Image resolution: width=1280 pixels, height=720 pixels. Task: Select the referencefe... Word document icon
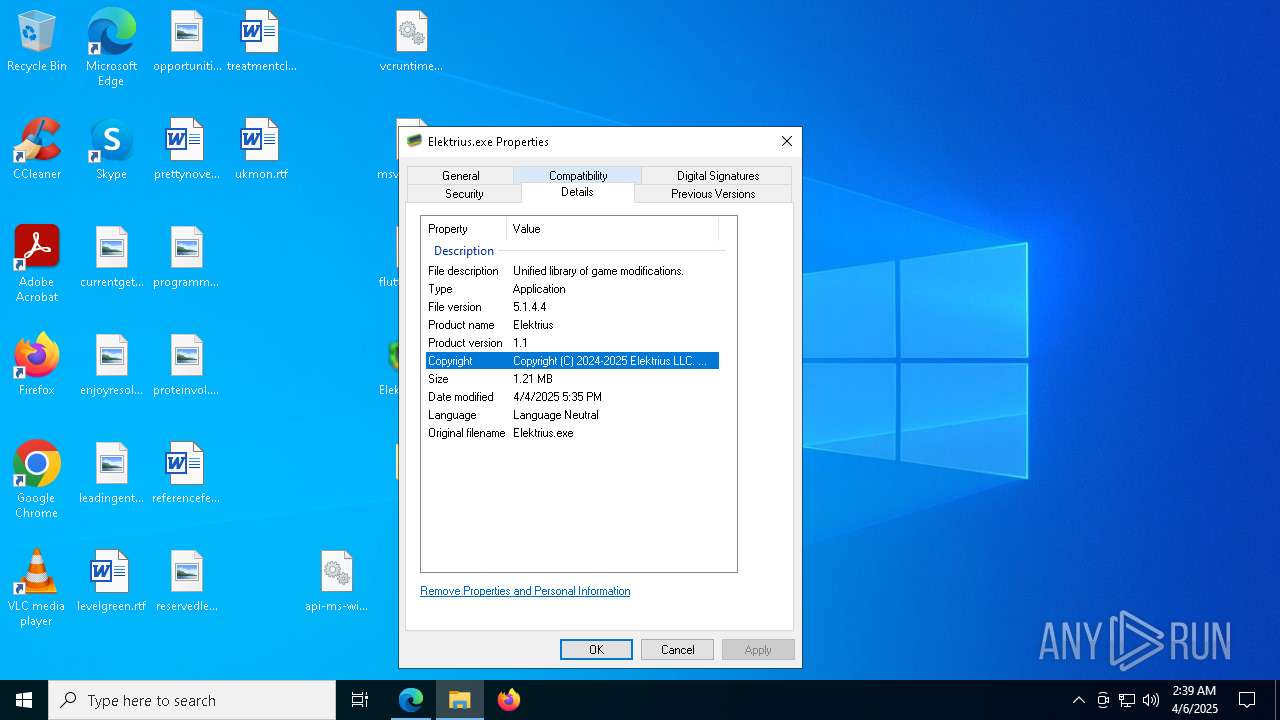[x=187, y=474]
